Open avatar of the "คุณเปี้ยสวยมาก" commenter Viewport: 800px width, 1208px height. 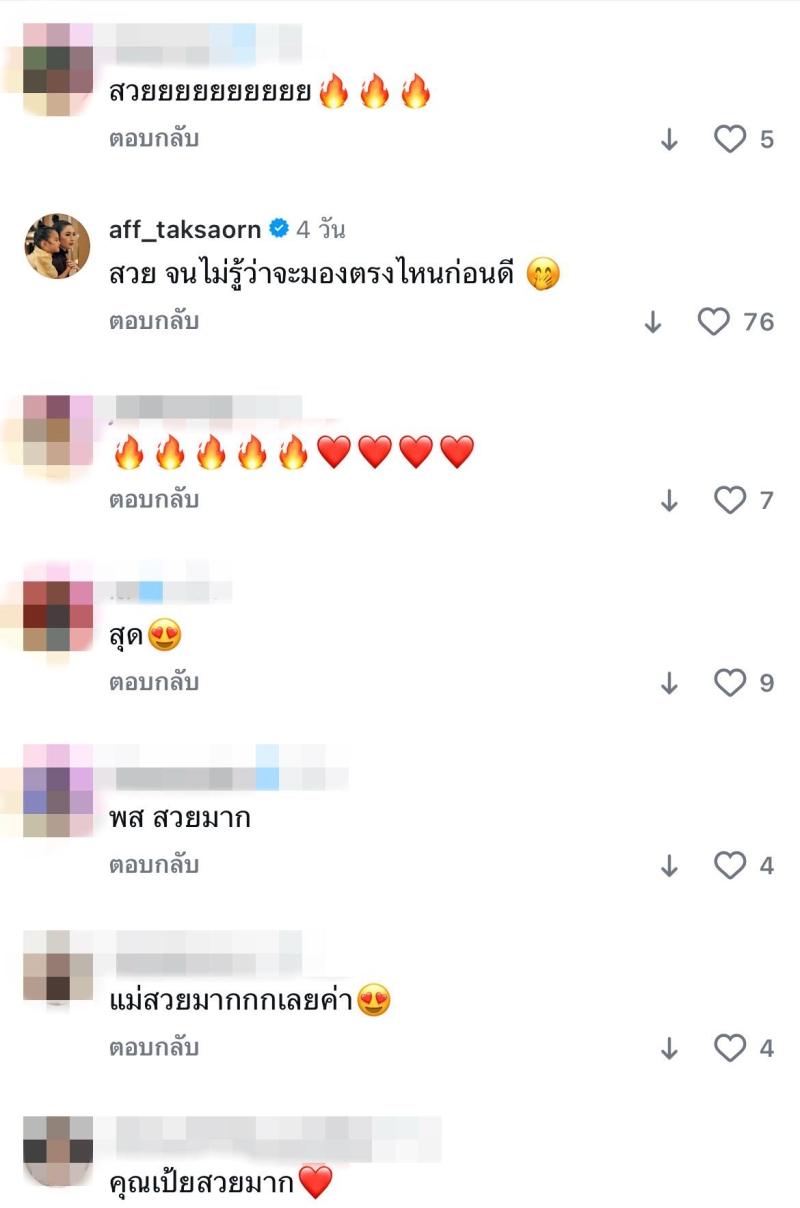(57, 1150)
